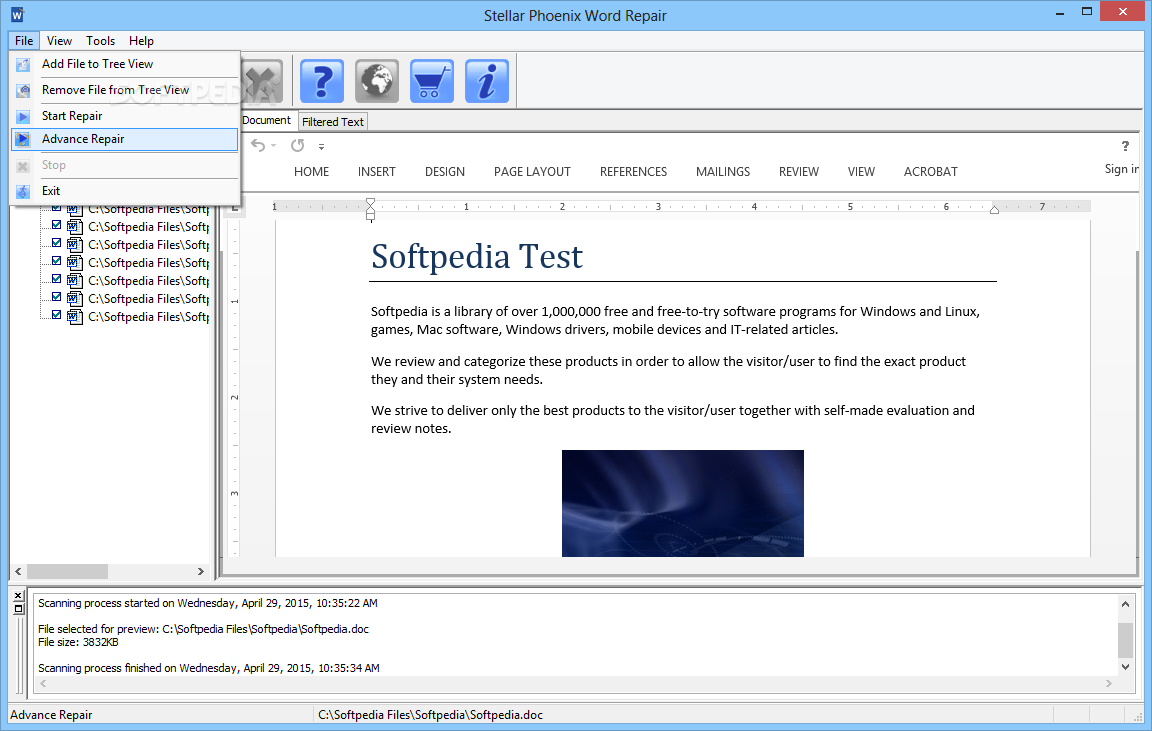Screen dimensions: 1152x731
Task: Open the REFERENCES ribbon tab
Action: [633, 172]
